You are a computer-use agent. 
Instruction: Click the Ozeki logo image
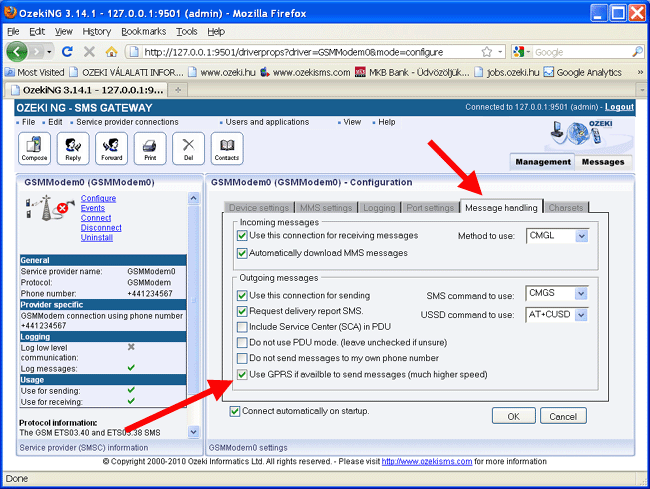pos(583,133)
